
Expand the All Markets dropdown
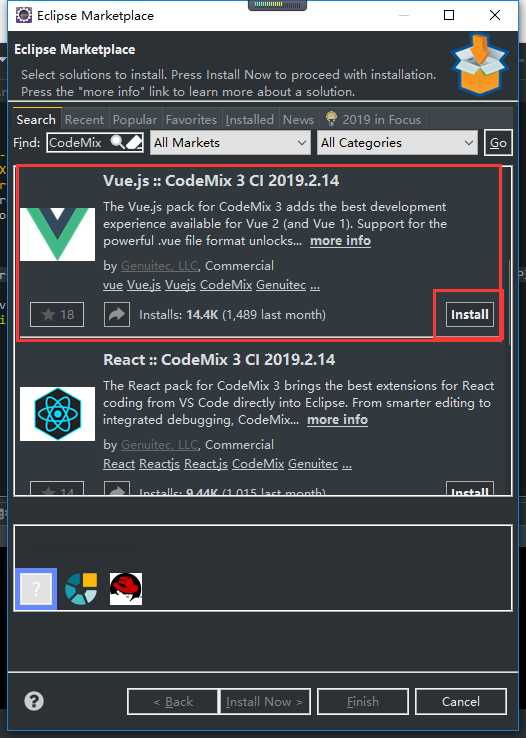coord(230,143)
